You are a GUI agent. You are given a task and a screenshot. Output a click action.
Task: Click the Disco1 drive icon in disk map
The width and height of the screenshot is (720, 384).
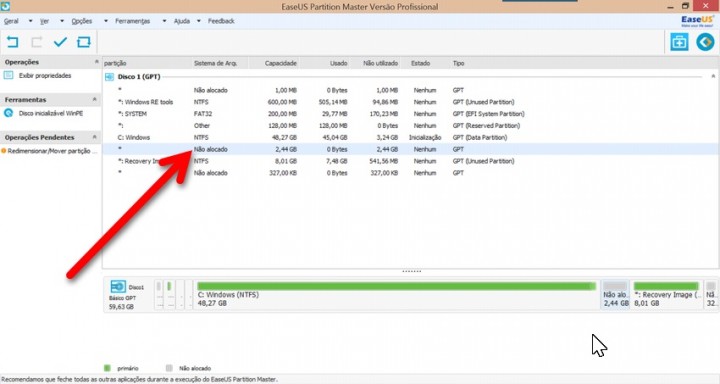pyautogui.click(x=118, y=287)
